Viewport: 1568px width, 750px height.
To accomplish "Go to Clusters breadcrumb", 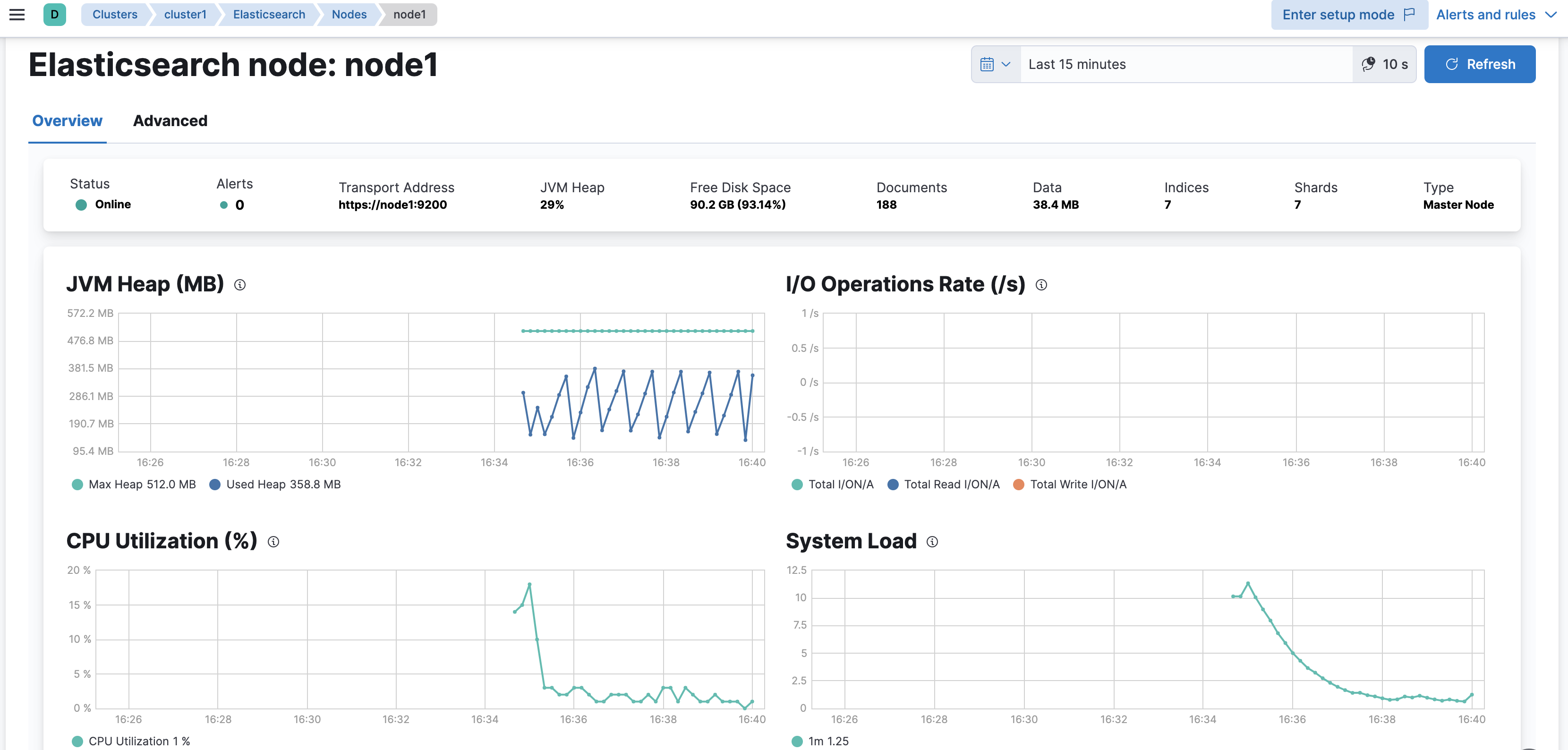I will (114, 15).
